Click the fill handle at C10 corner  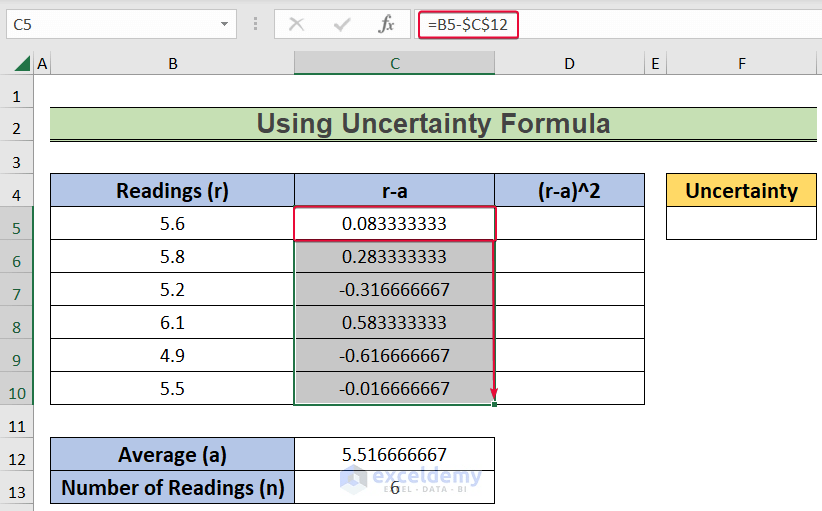coord(494,404)
